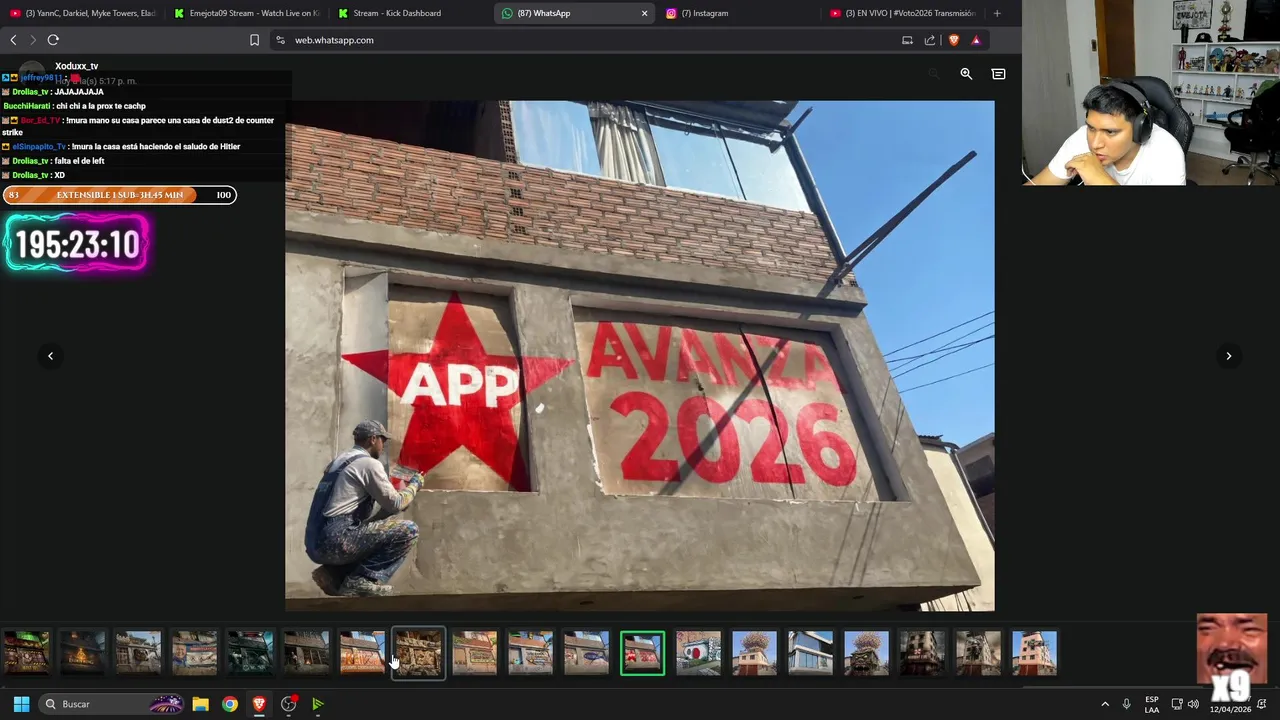Image resolution: width=1280 pixels, height=720 pixels.
Task: Click the Xoduxx_tv sender name
Action: 77,66
